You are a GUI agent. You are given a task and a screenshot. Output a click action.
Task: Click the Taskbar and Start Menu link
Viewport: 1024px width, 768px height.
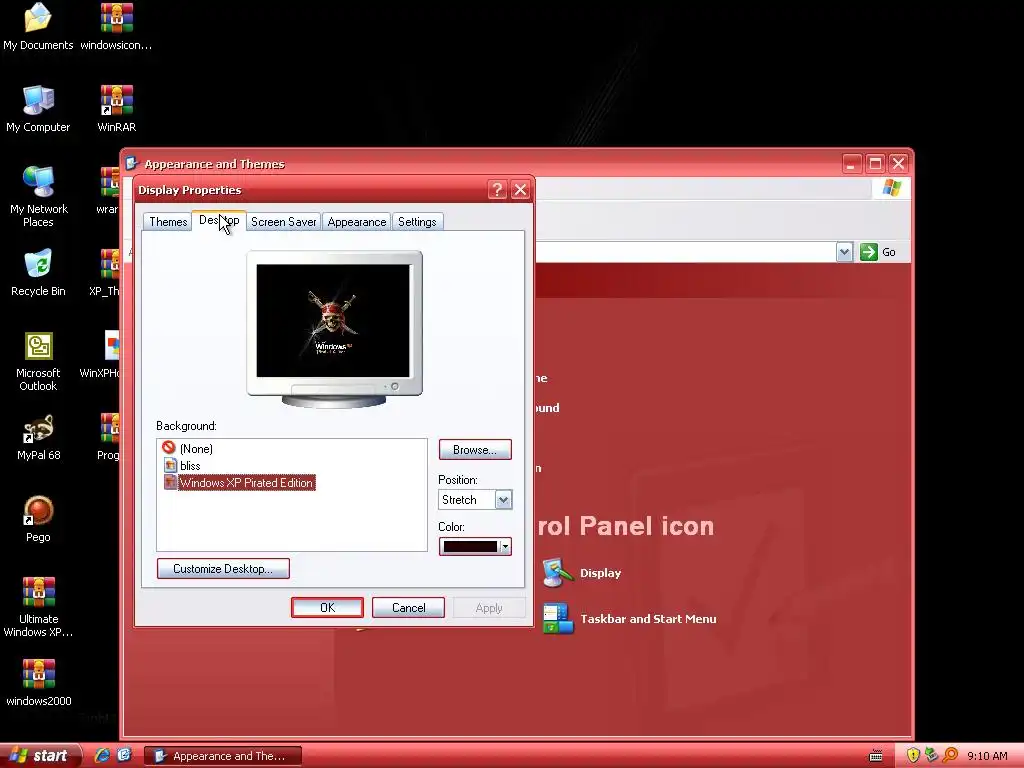(648, 618)
